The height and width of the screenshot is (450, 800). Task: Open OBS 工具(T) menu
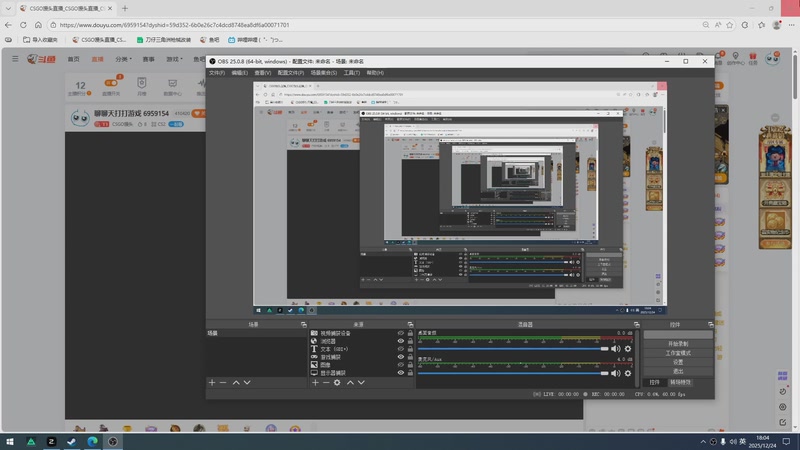[352, 73]
